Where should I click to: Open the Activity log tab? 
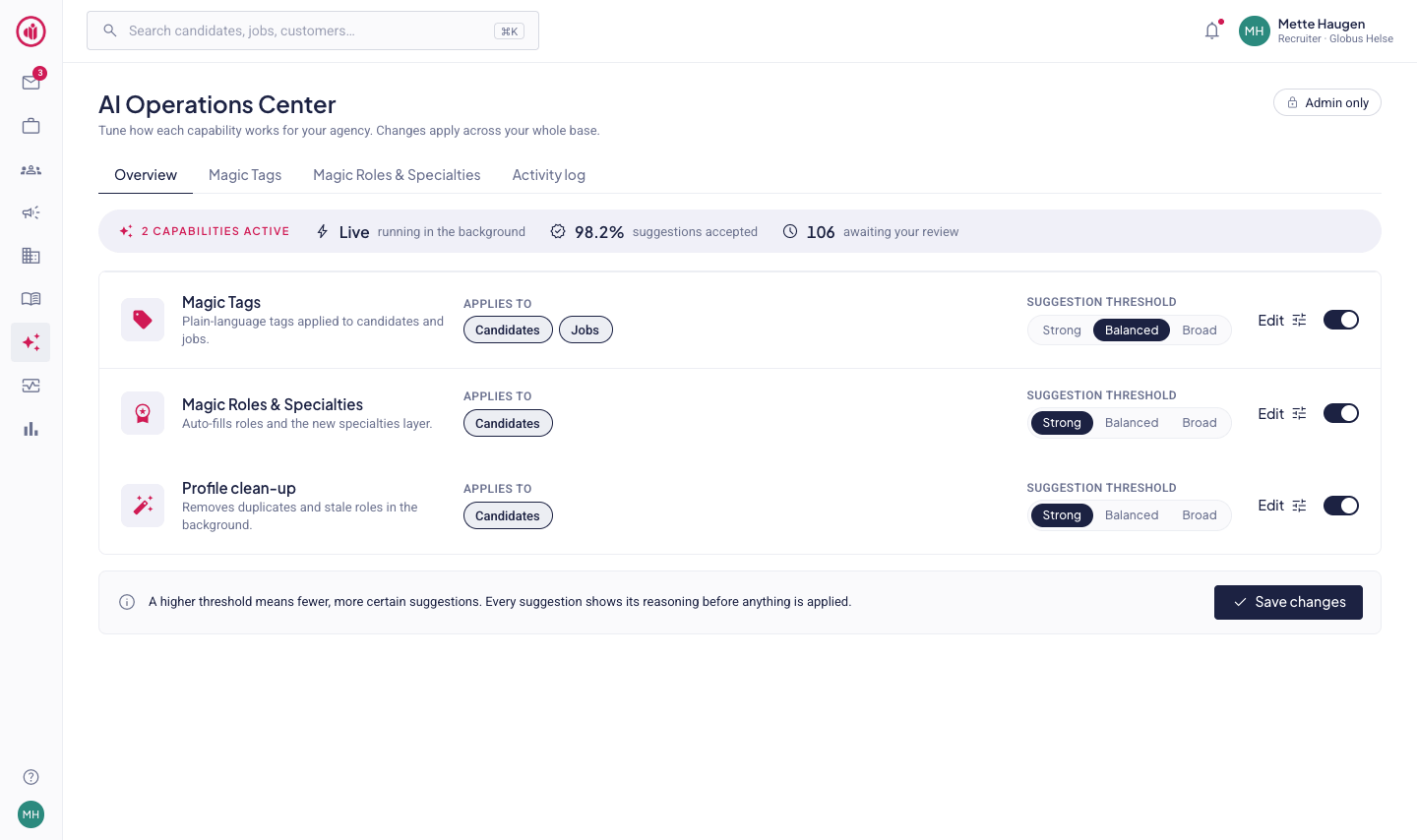(x=548, y=175)
